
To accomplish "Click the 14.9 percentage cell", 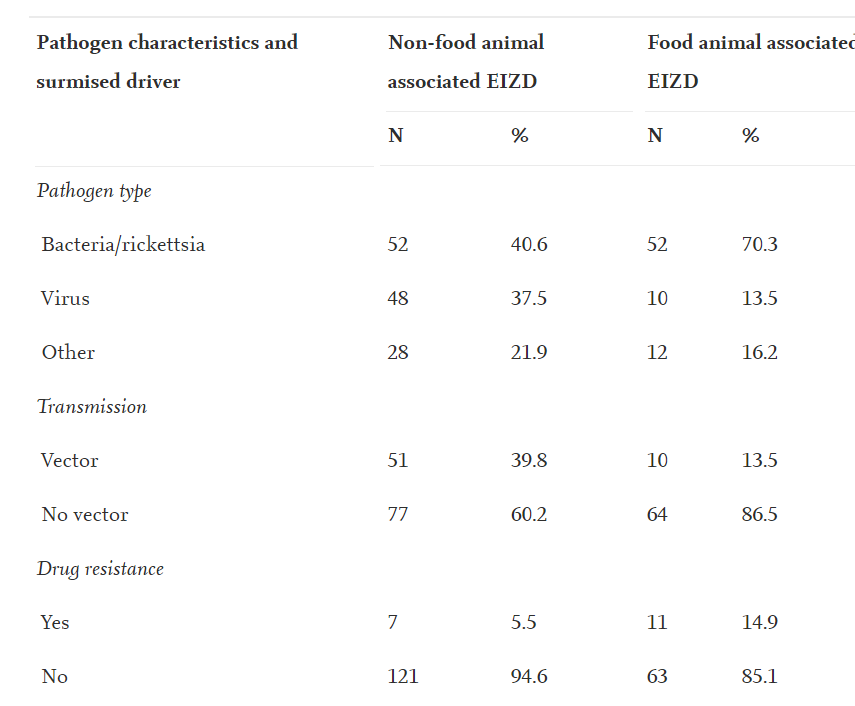I will click(759, 622).
